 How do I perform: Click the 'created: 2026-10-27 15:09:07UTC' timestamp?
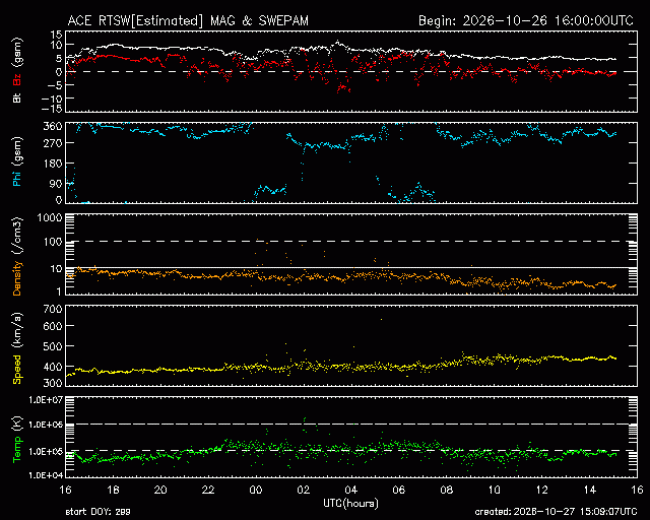point(555,512)
